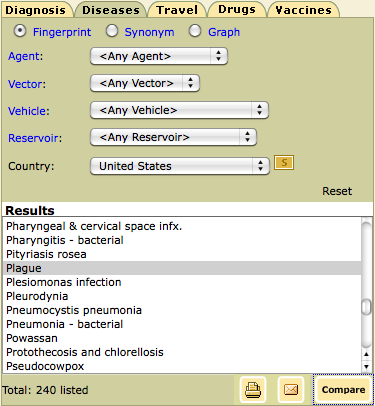This screenshot has width=375, height=406.
Task: Open the Any Vector dropdown
Action: coord(145,83)
